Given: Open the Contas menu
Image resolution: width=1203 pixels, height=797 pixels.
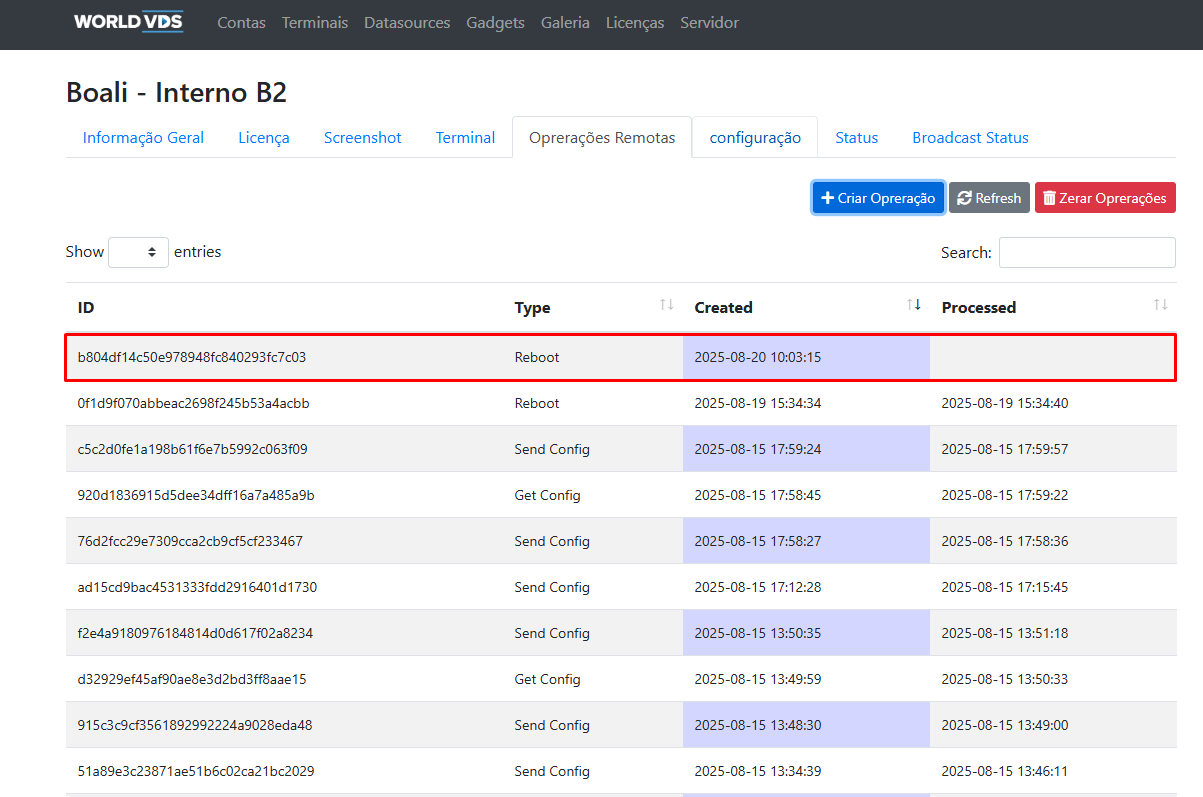Looking at the screenshot, I should (241, 22).
